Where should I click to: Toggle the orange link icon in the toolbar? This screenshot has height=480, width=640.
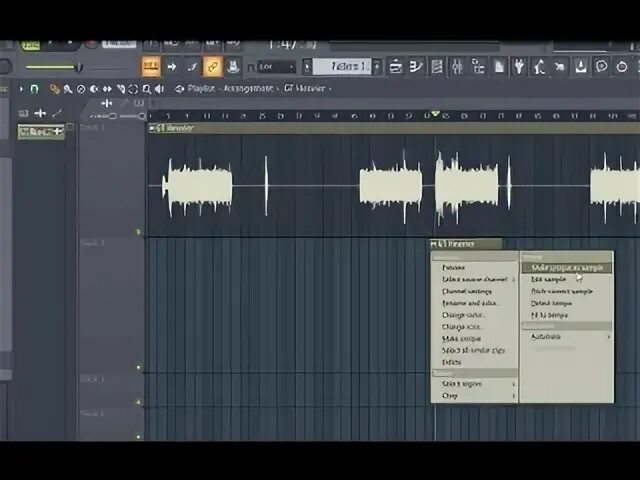pos(213,67)
